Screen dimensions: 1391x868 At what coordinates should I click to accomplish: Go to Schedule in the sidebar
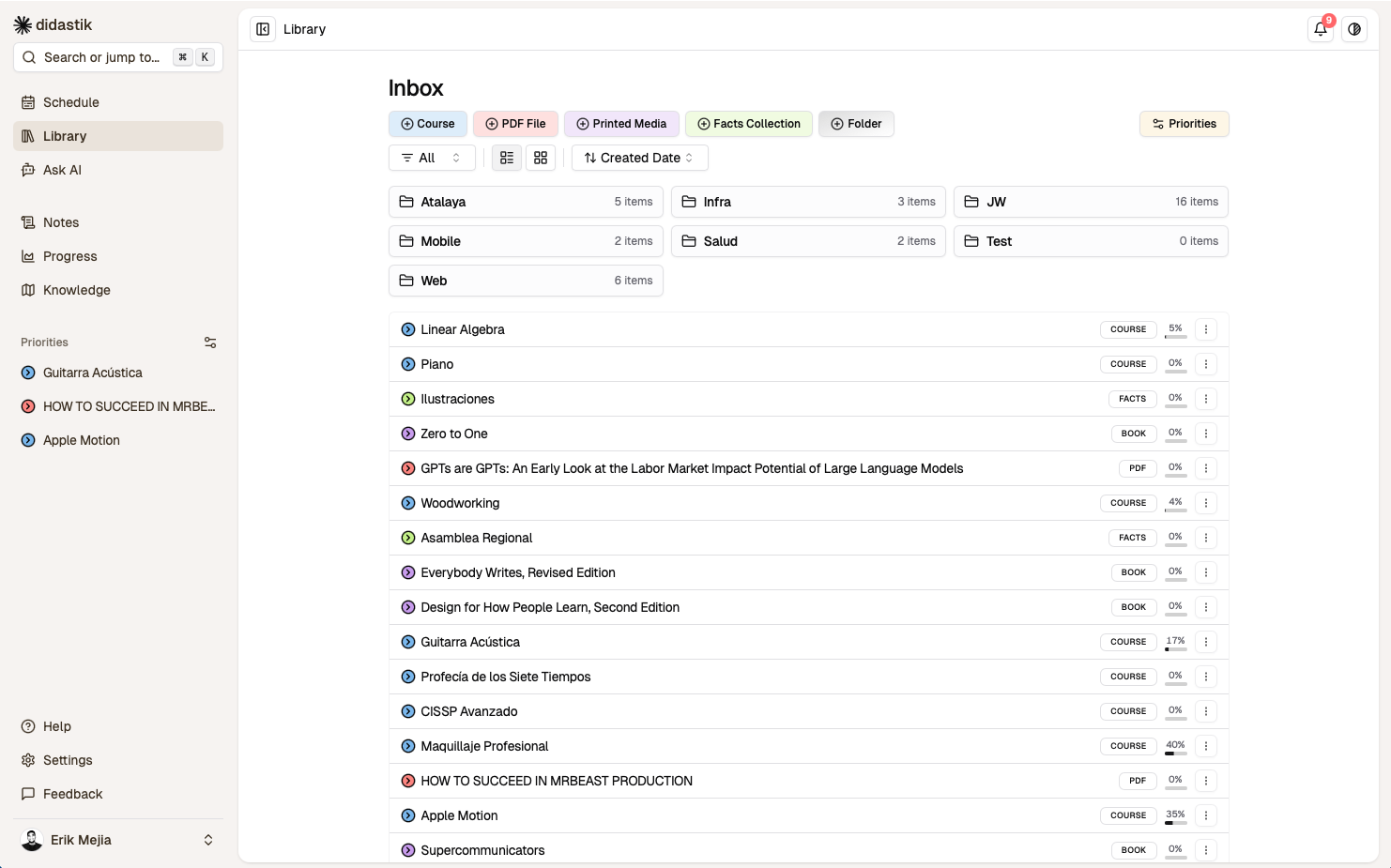[118, 102]
